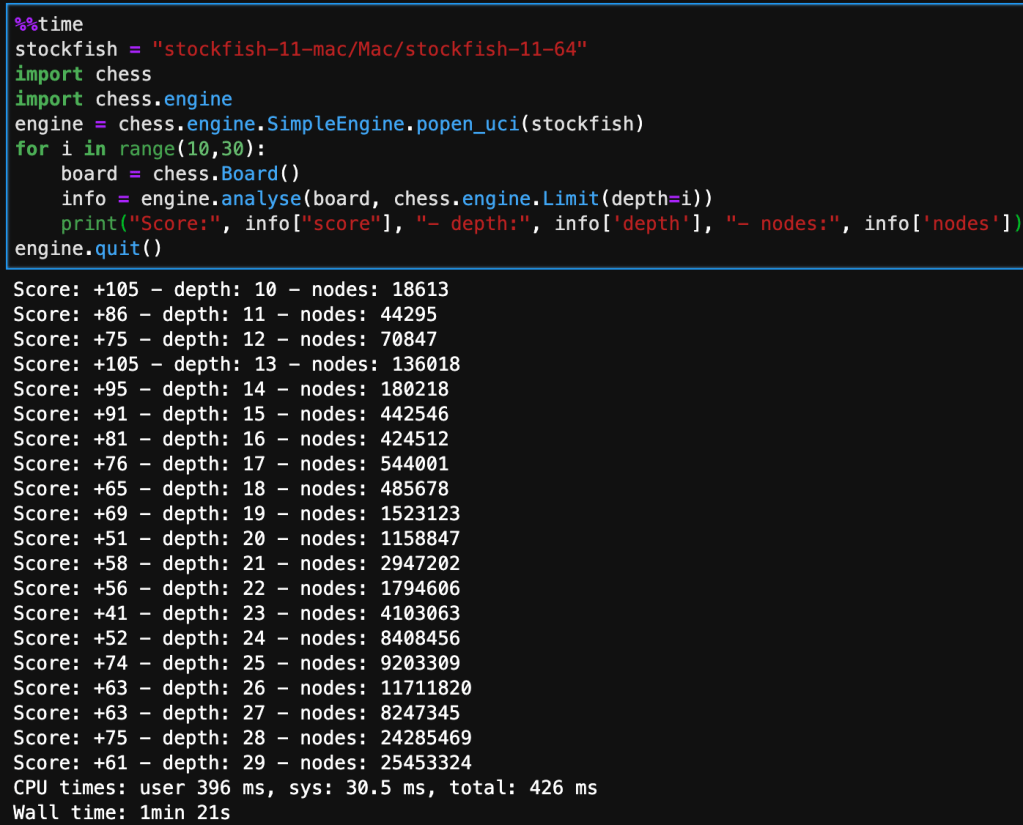Click the CPU times output line
Screen dimensions: 1023x825
(305, 788)
